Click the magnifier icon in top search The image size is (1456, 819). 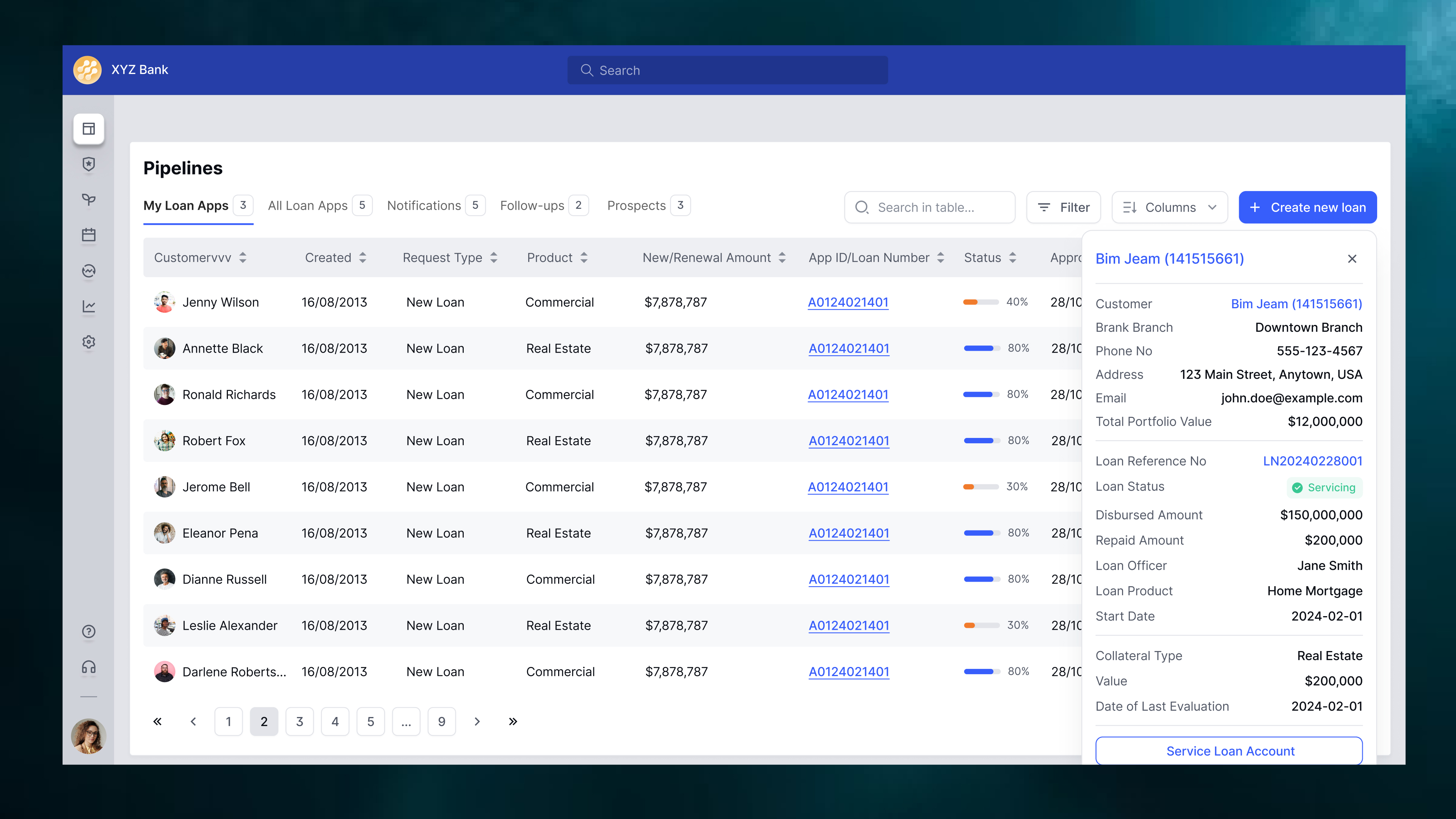point(587,70)
